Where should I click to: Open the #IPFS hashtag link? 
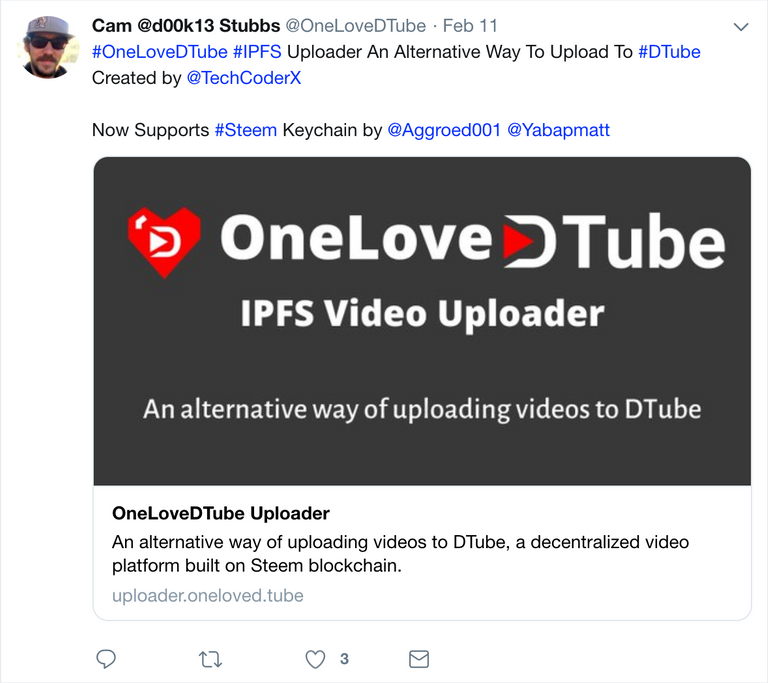coord(257,52)
